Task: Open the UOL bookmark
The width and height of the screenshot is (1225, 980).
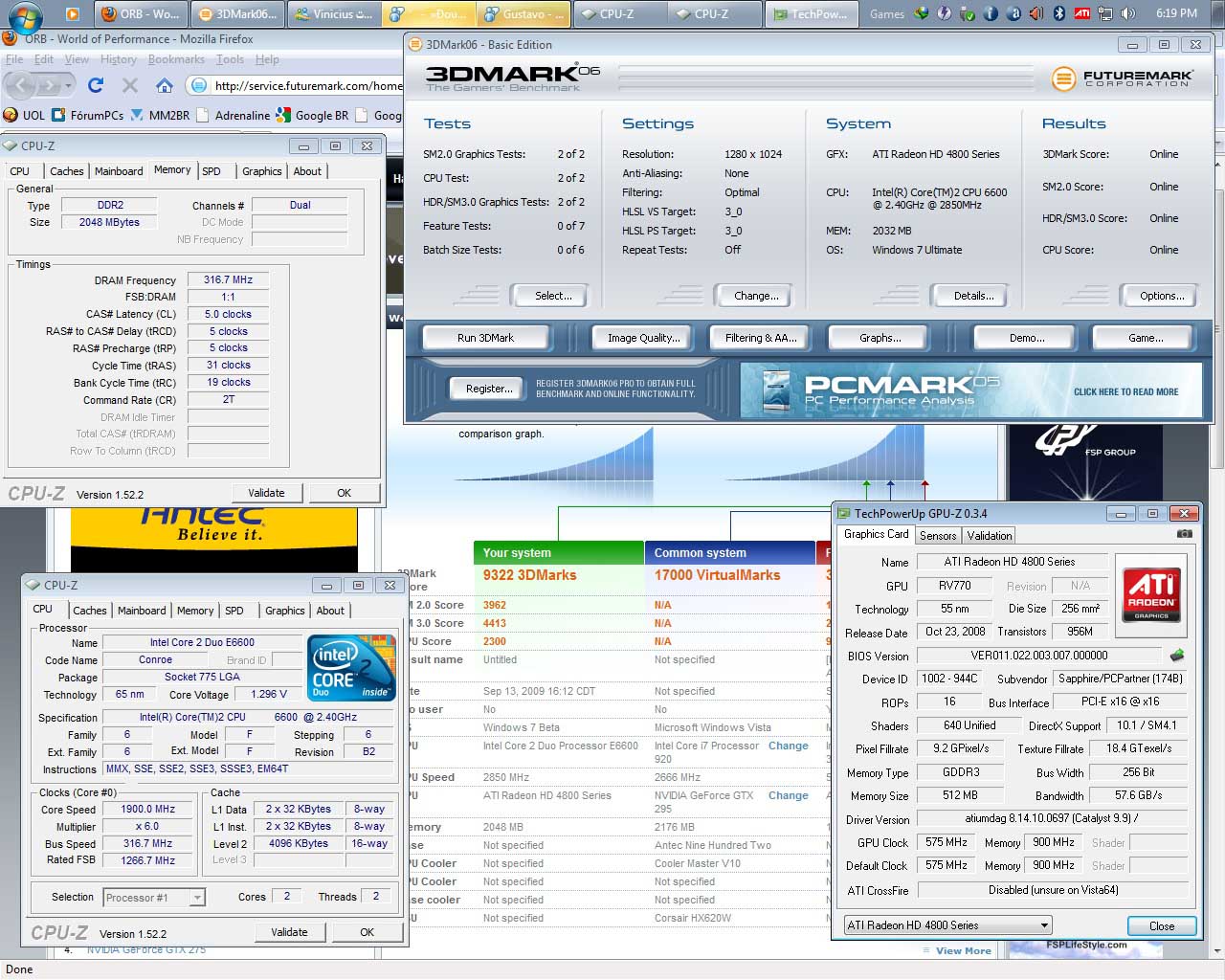Action: 24,115
